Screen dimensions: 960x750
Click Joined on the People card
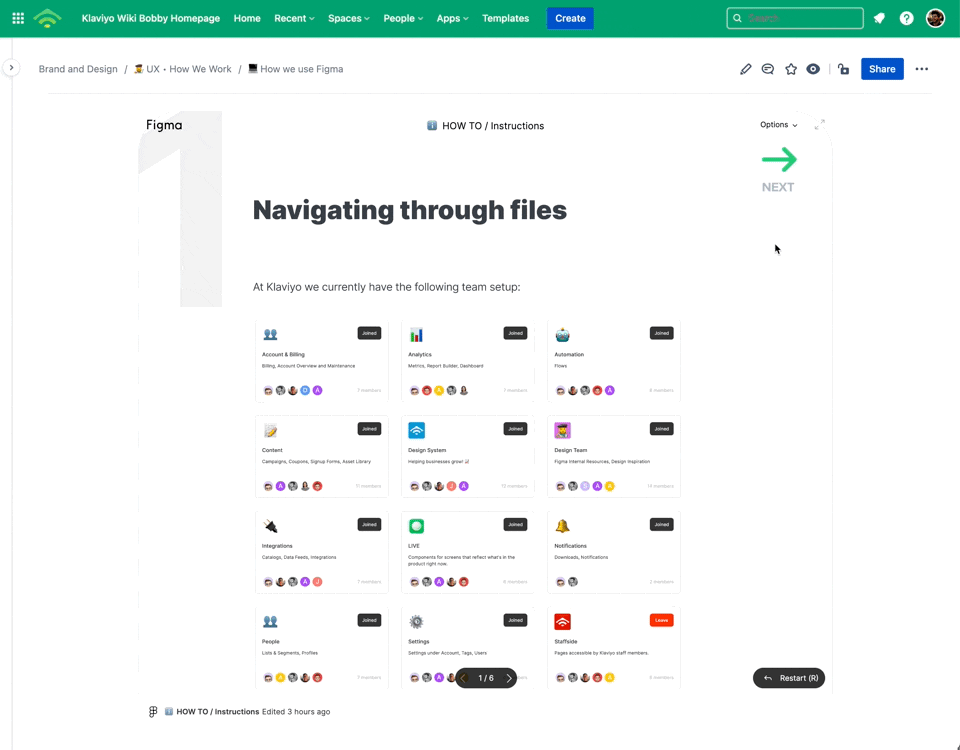coord(369,620)
